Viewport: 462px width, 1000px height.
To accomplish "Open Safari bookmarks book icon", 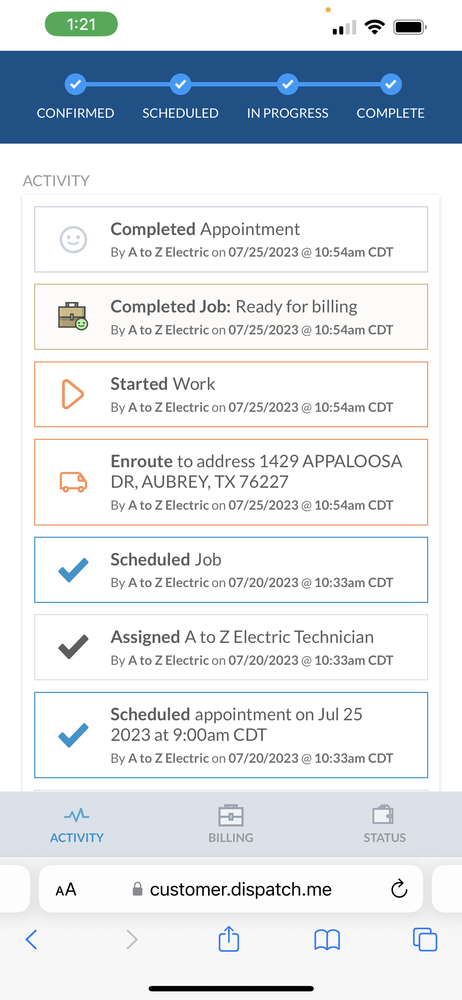I will pyautogui.click(x=327, y=939).
